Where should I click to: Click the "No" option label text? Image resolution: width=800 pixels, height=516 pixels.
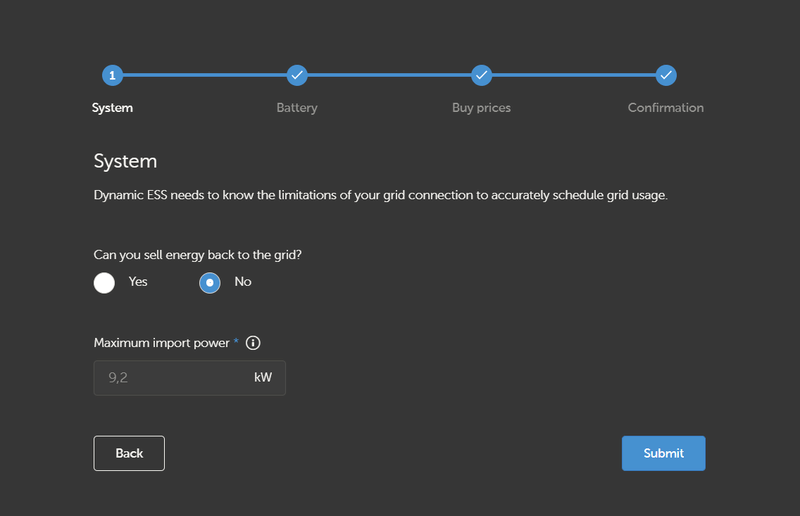pos(243,282)
